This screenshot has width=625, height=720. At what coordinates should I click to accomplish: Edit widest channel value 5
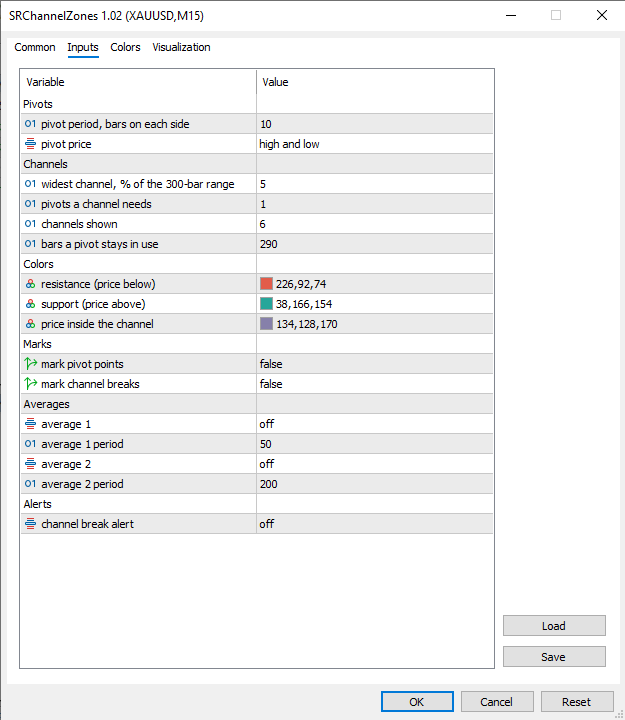coord(375,184)
